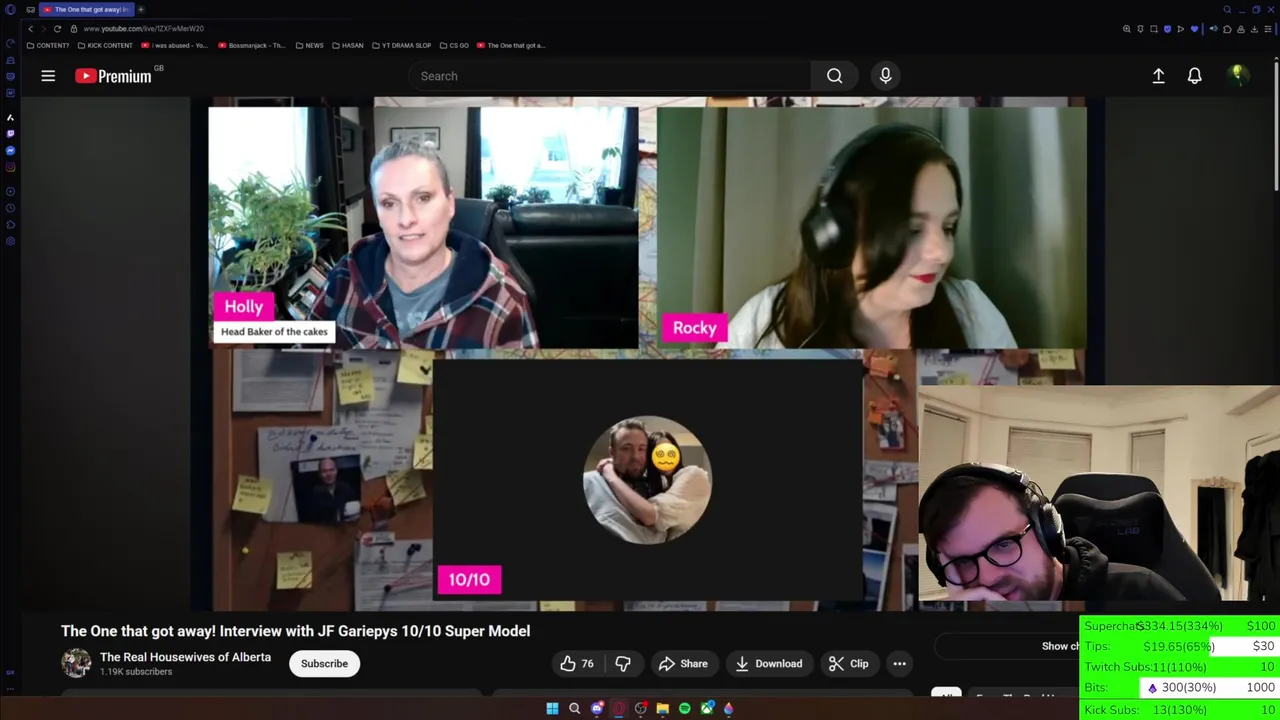Open the Bossmanjack bookmark

pyautogui.click(x=252, y=45)
